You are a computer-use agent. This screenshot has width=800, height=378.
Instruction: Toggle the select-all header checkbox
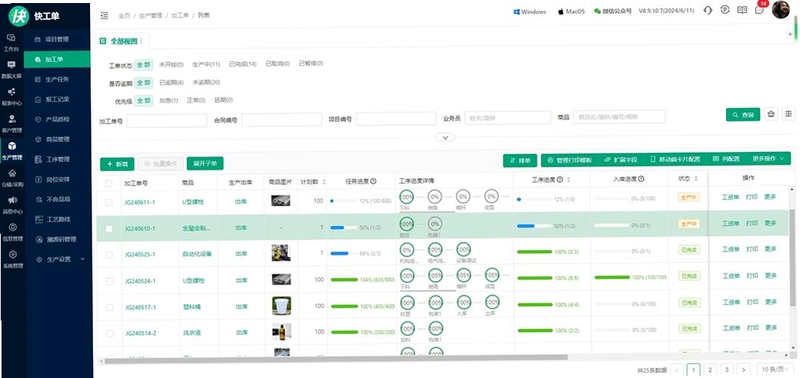click(109, 183)
